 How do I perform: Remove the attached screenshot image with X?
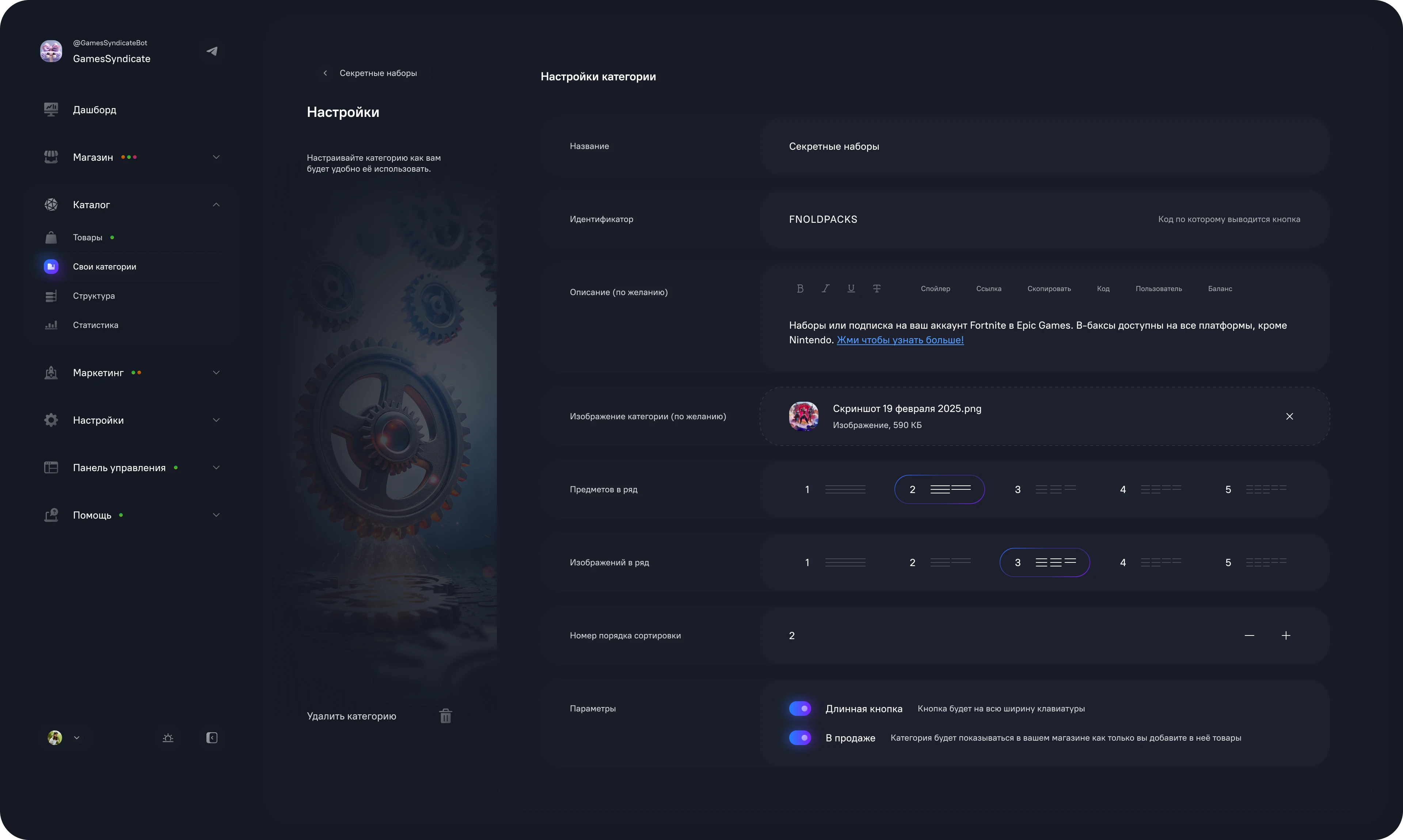click(1290, 416)
